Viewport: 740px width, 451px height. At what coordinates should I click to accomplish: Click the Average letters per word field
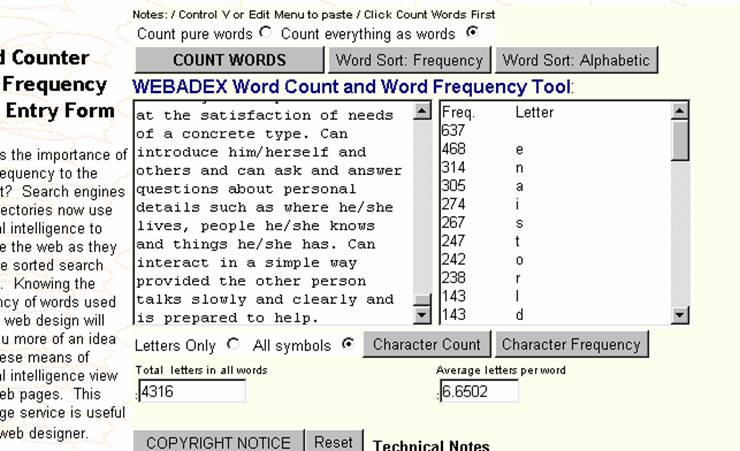(479, 391)
